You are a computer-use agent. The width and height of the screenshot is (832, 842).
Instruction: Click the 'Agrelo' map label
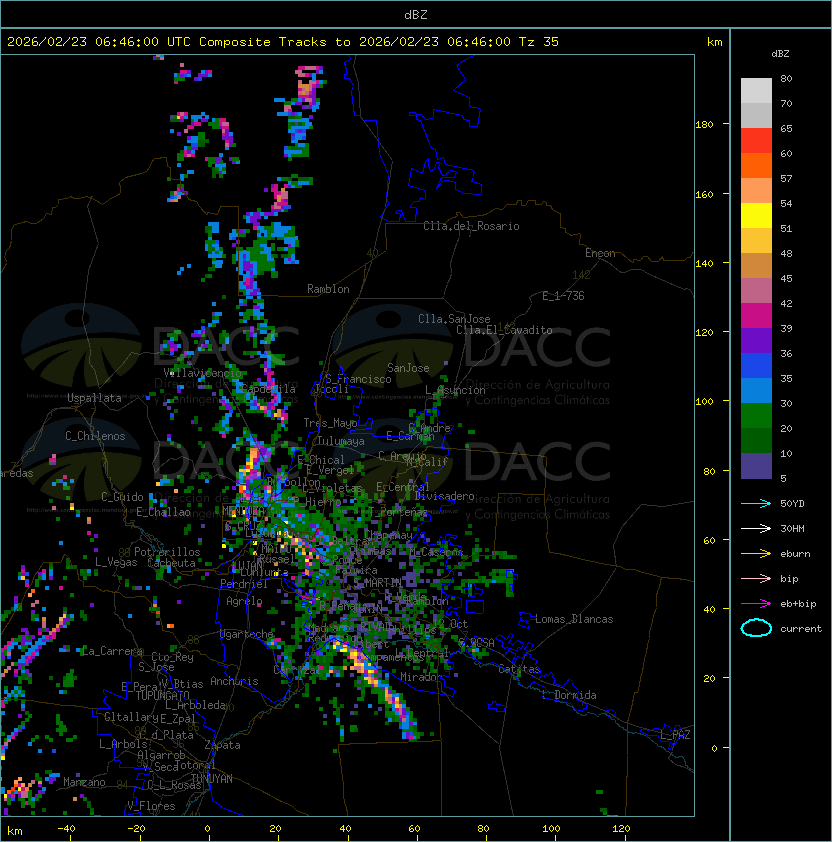pos(244,601)
